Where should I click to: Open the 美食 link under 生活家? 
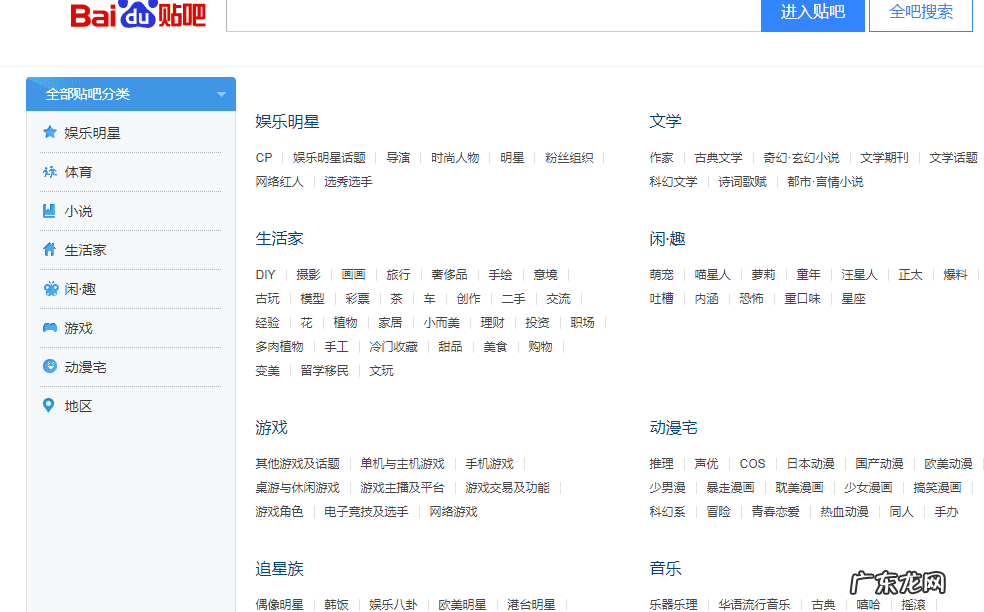coord(495,346)
